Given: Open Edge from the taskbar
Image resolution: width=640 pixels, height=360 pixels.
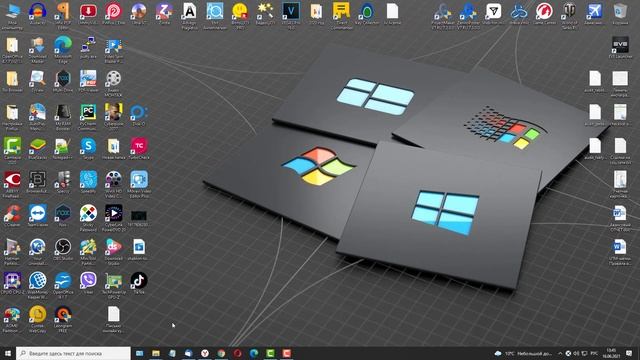Looking at the screenshot, I should [x=254, y=353].
